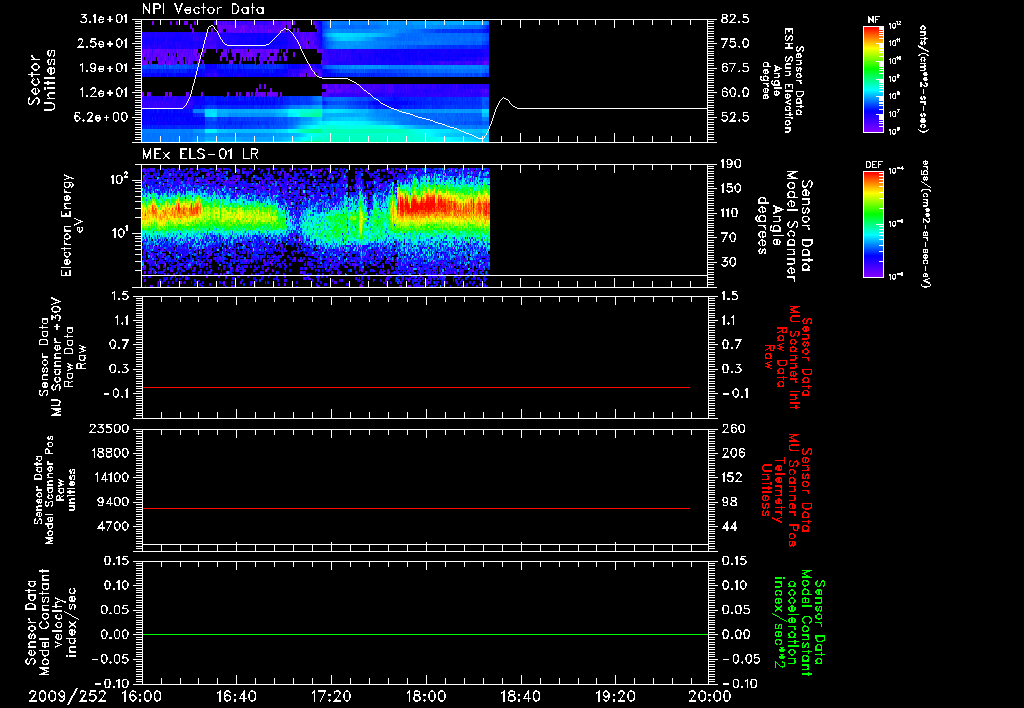Click the "2009/252" date label
Screen dimensions: 1024x708
67,696
